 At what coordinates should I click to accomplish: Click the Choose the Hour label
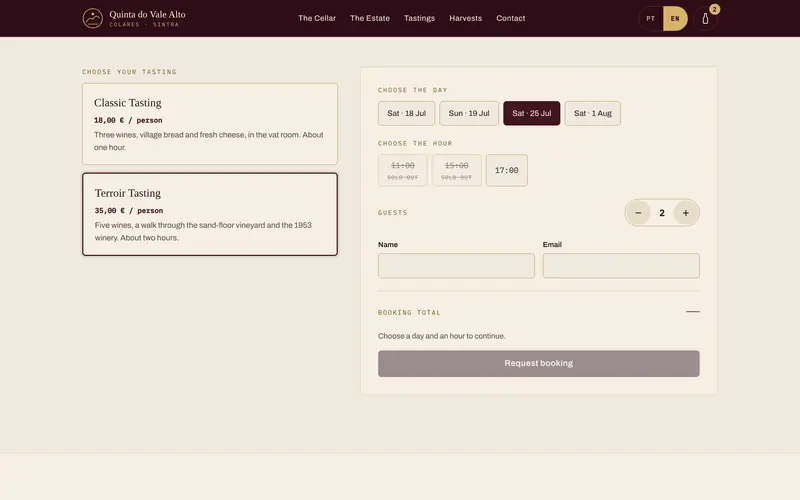click(x=415, y=143)
